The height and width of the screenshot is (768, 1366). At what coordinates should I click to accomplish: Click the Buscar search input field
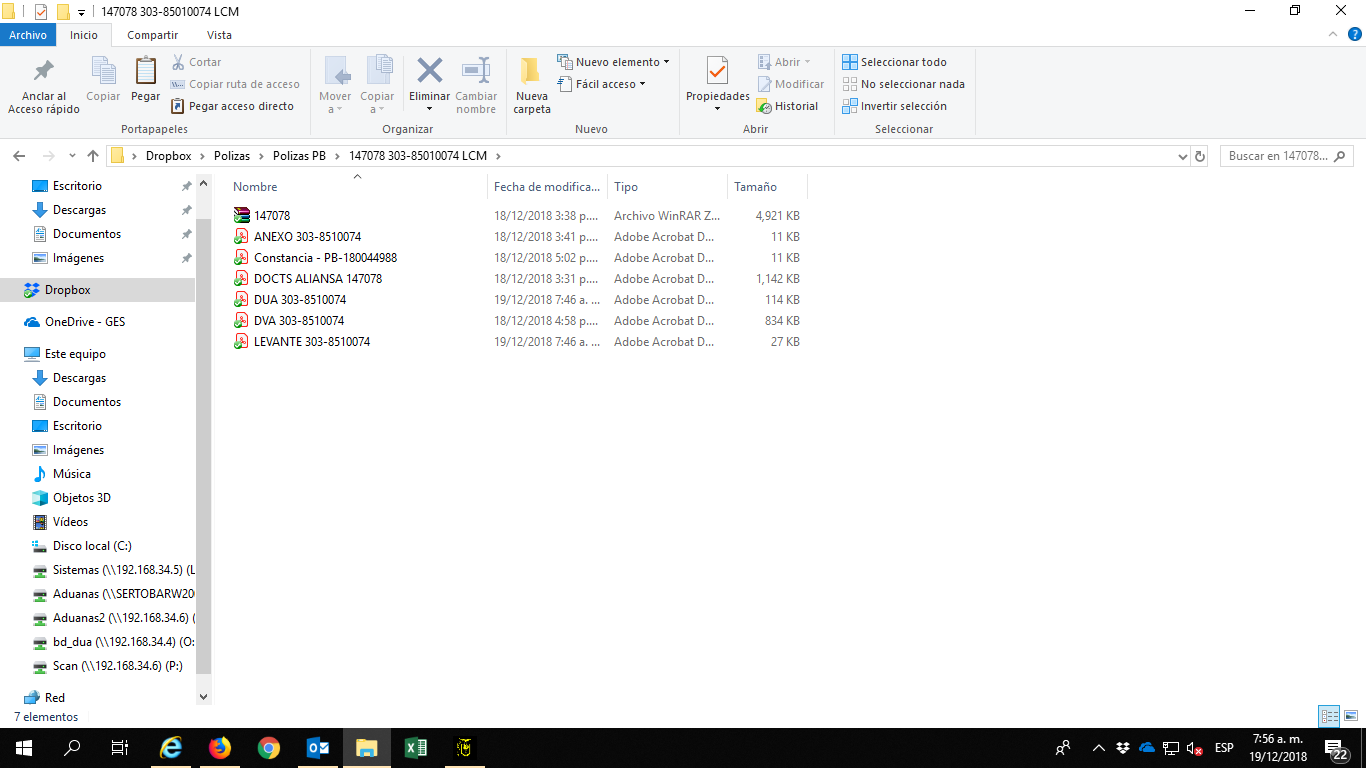click(x=1278, y=156)
